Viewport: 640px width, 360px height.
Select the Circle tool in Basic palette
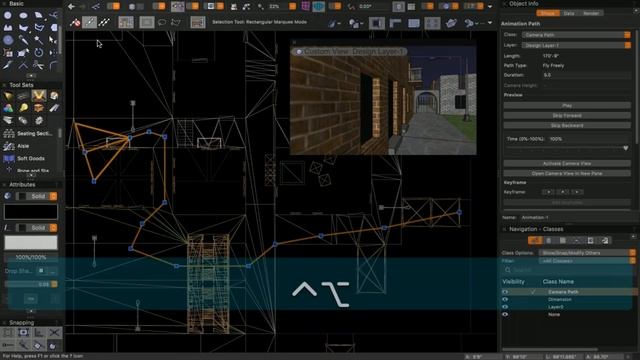8,16
